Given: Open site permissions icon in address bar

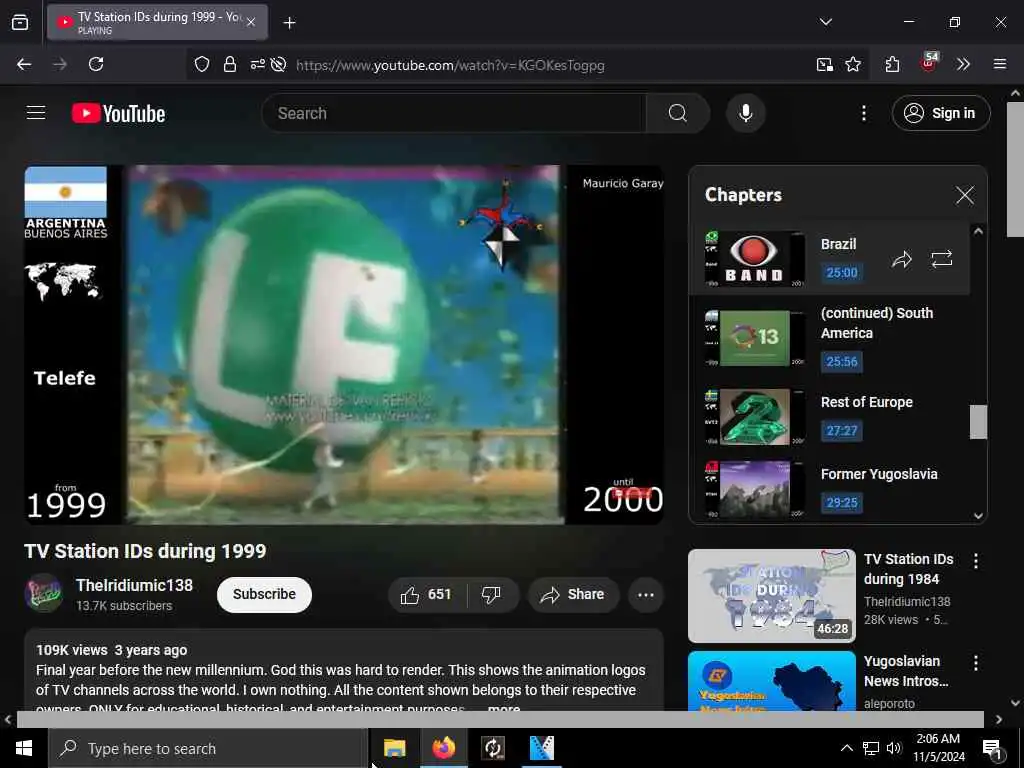Looking at the screenshot, I should 257,64.
